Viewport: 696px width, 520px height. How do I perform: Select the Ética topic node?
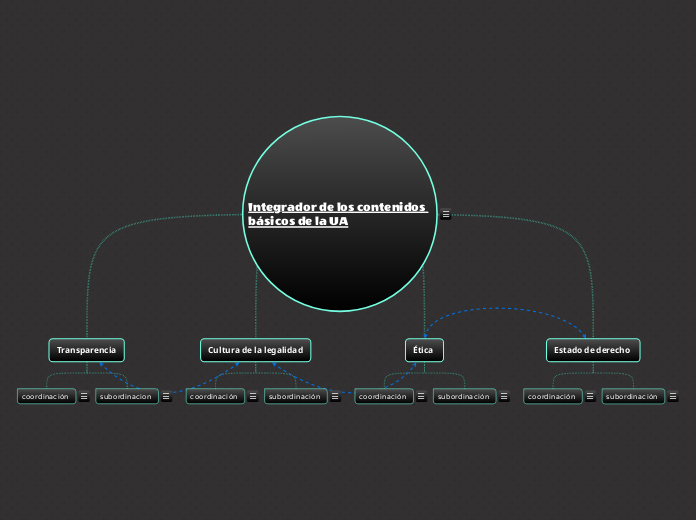(424, 350)
